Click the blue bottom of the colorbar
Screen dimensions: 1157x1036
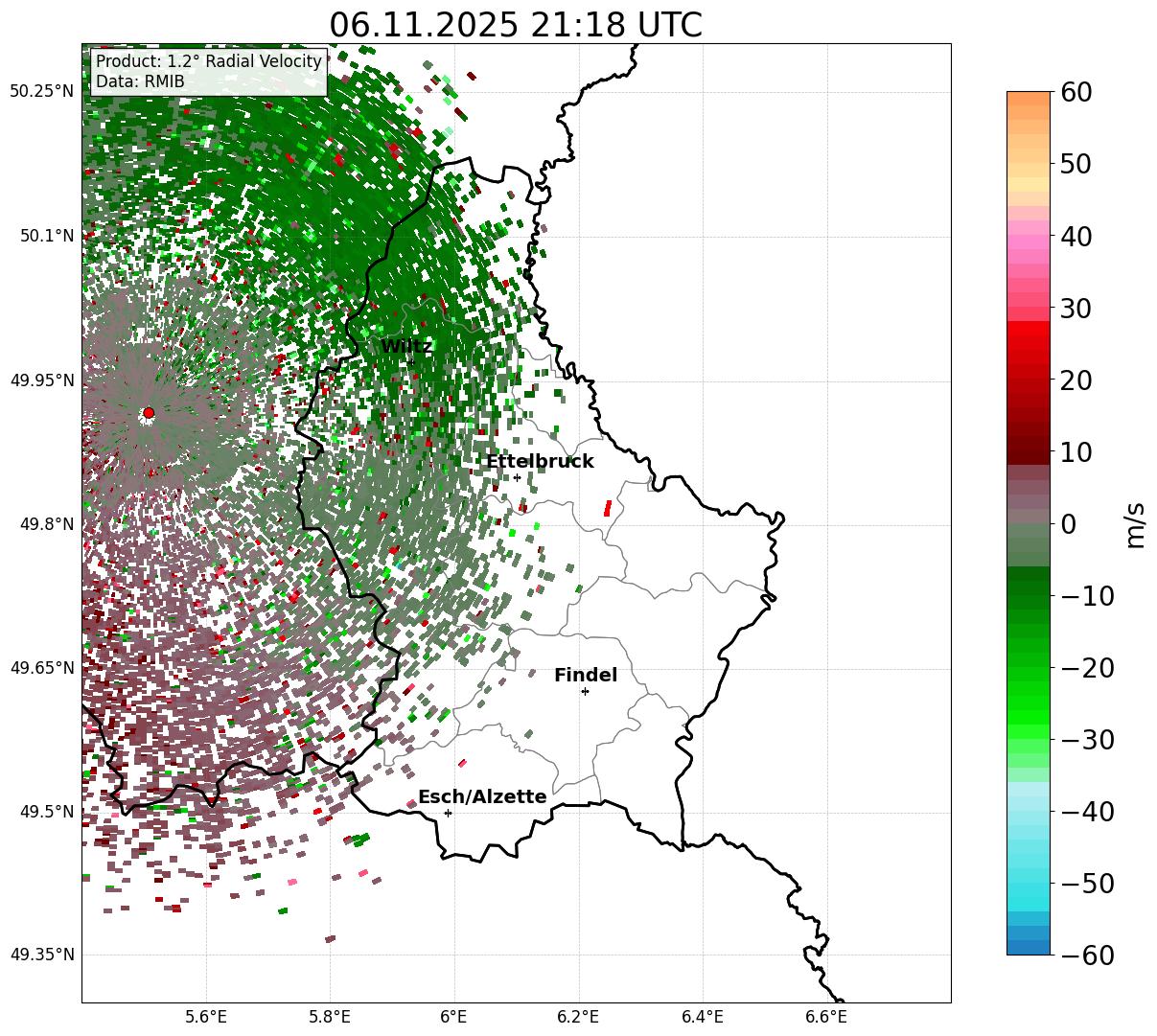pos(1029,941)
